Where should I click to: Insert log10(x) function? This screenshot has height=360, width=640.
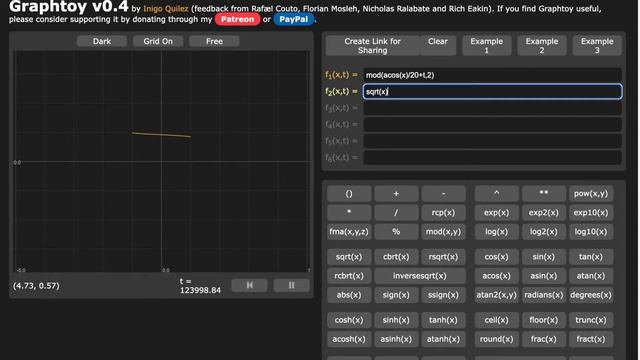point(591,232)
